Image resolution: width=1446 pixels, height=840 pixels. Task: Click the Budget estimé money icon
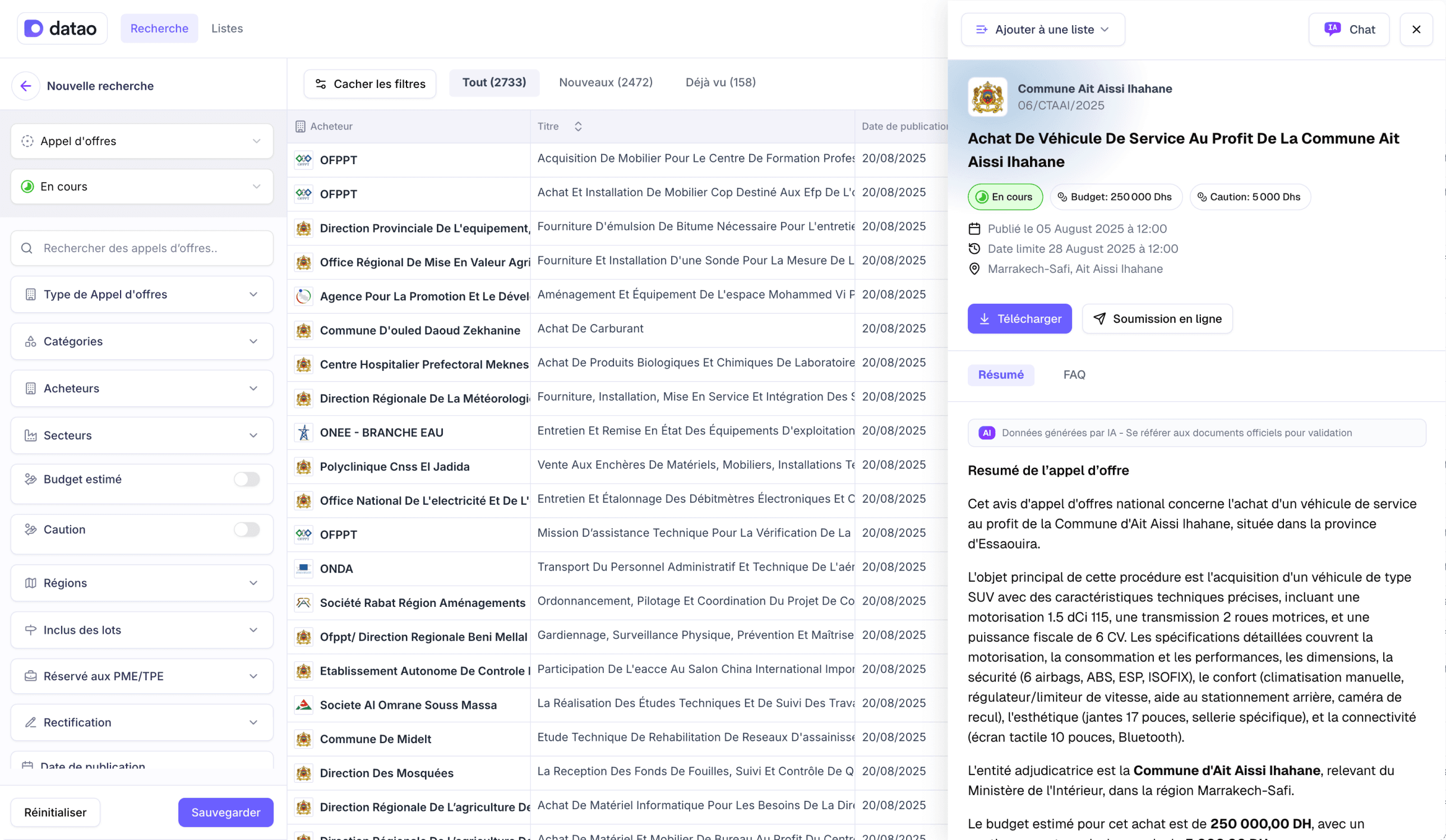point(31,479)
